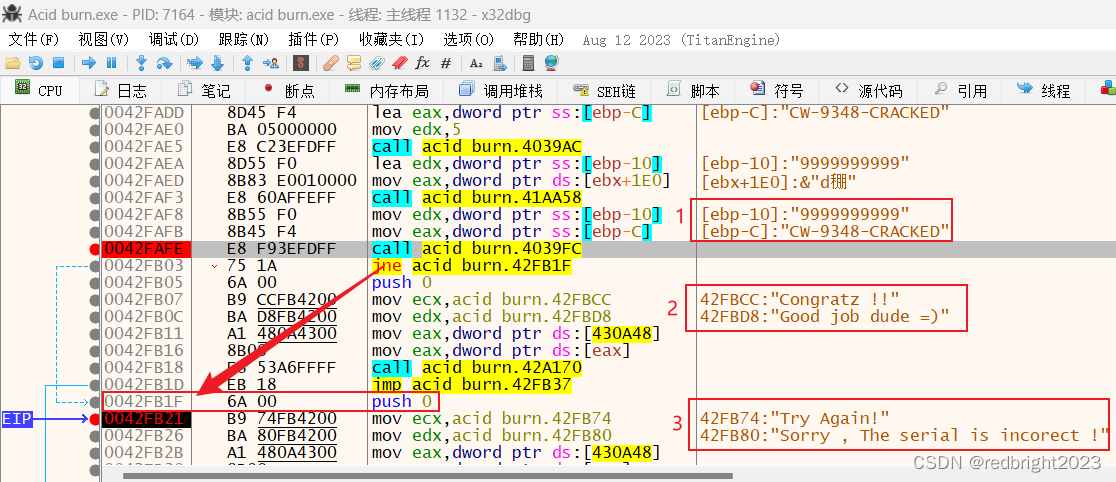The height and width of the screenshot is (482, 1116).
Task: Switch to the 线程 tab
Action: pos(1044,90)
